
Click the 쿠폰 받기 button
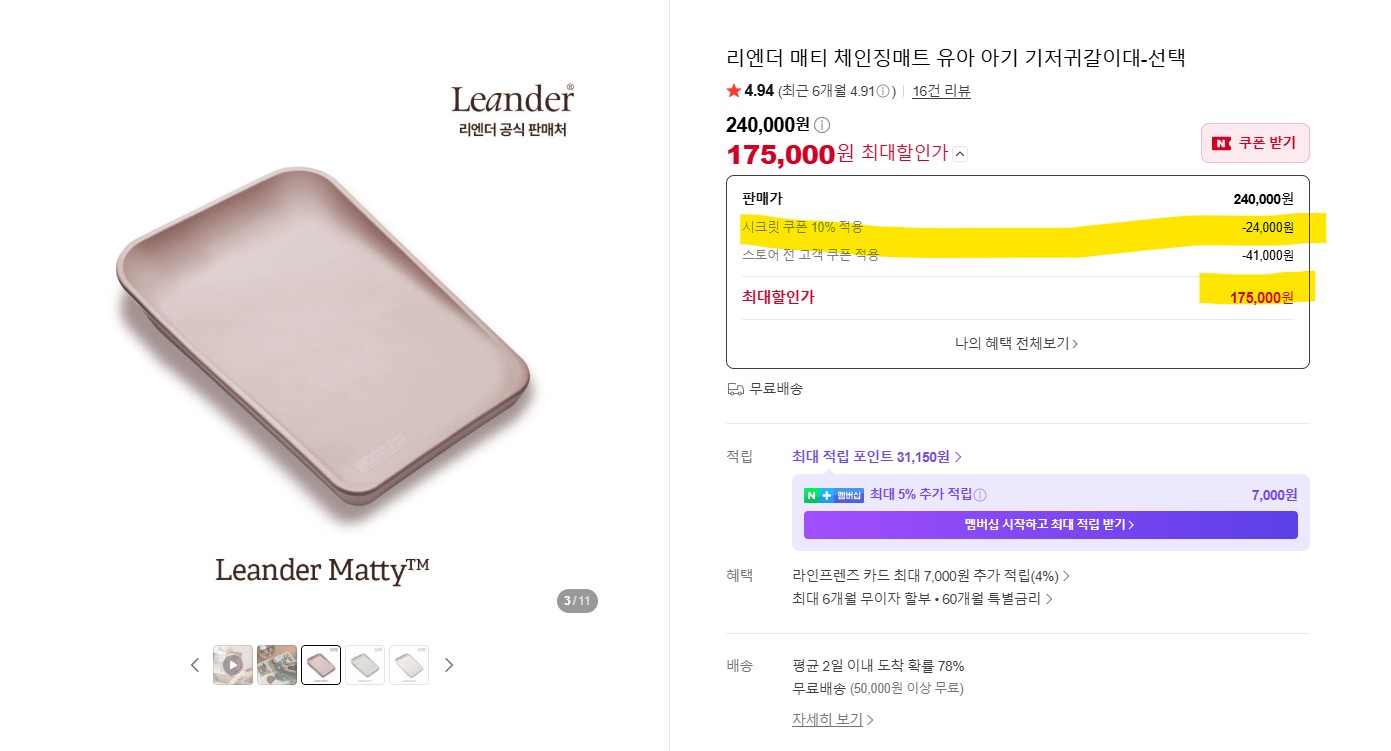[x=1255, y=143]
